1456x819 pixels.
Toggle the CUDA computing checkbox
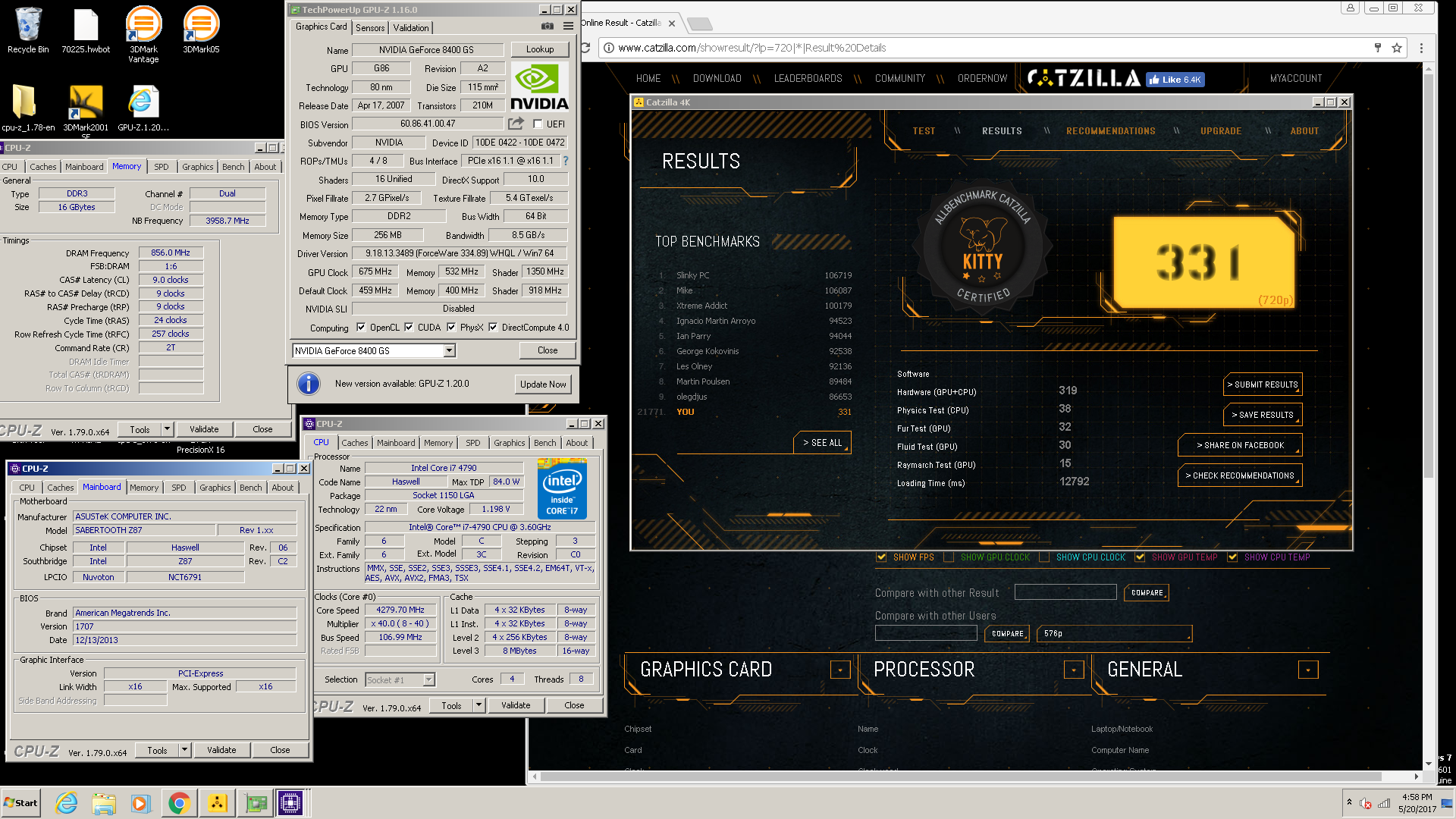409,328
